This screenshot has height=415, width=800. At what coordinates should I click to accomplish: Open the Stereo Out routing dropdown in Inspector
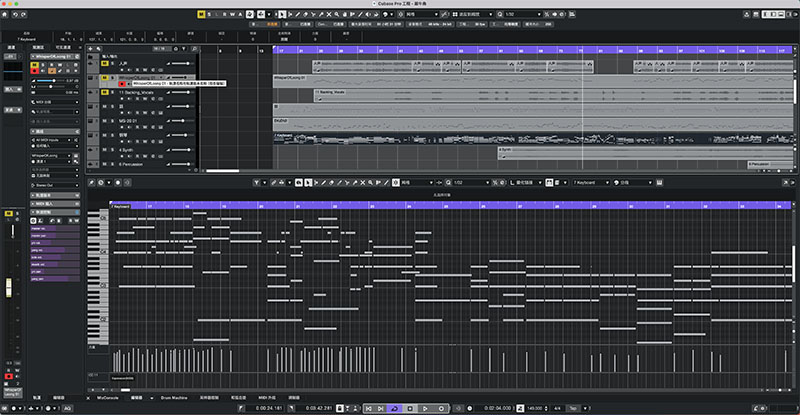pos(55,185)
